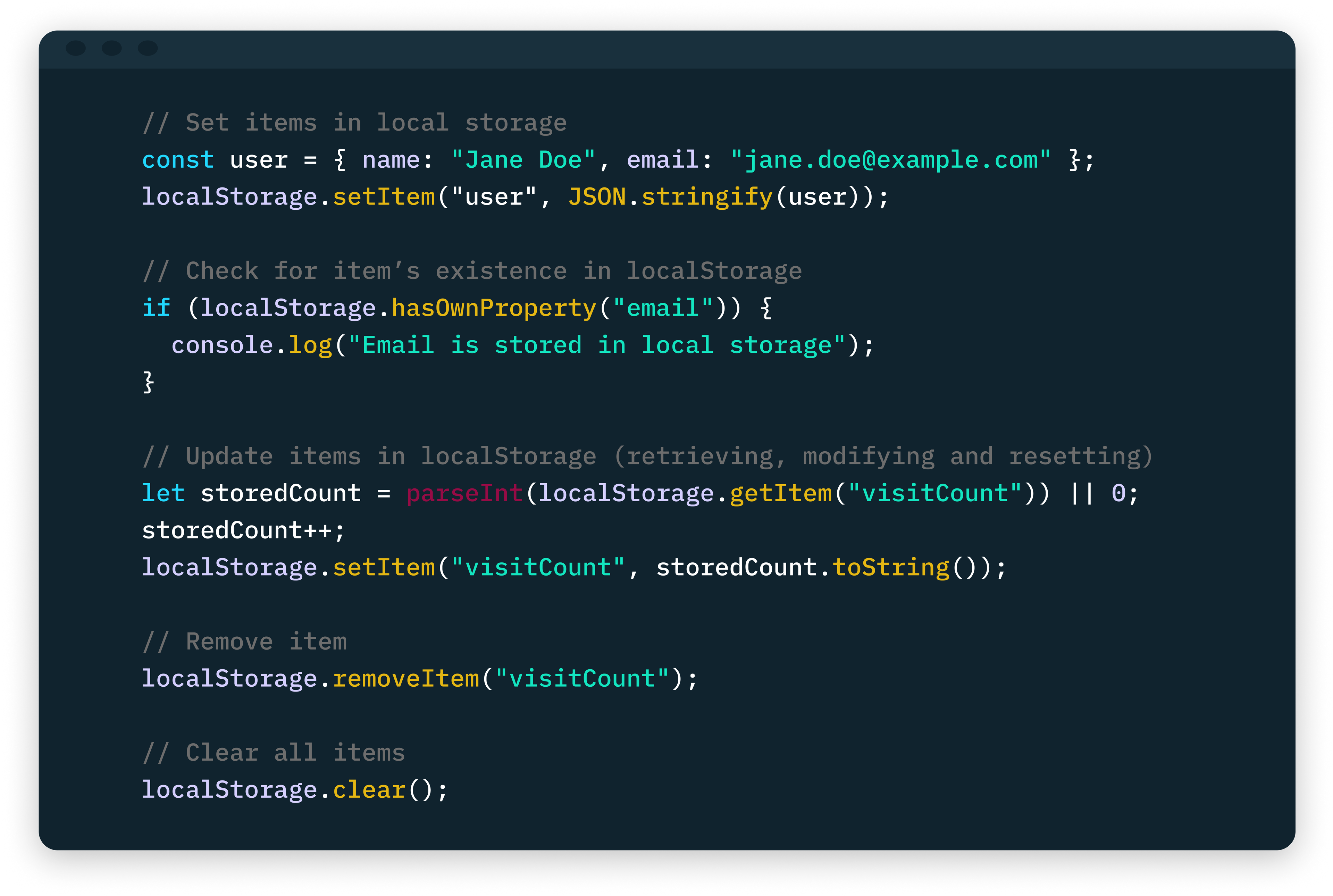Click the middle window control dot
The width and height of the screenshot is (1333, 896).
[112, 48]
